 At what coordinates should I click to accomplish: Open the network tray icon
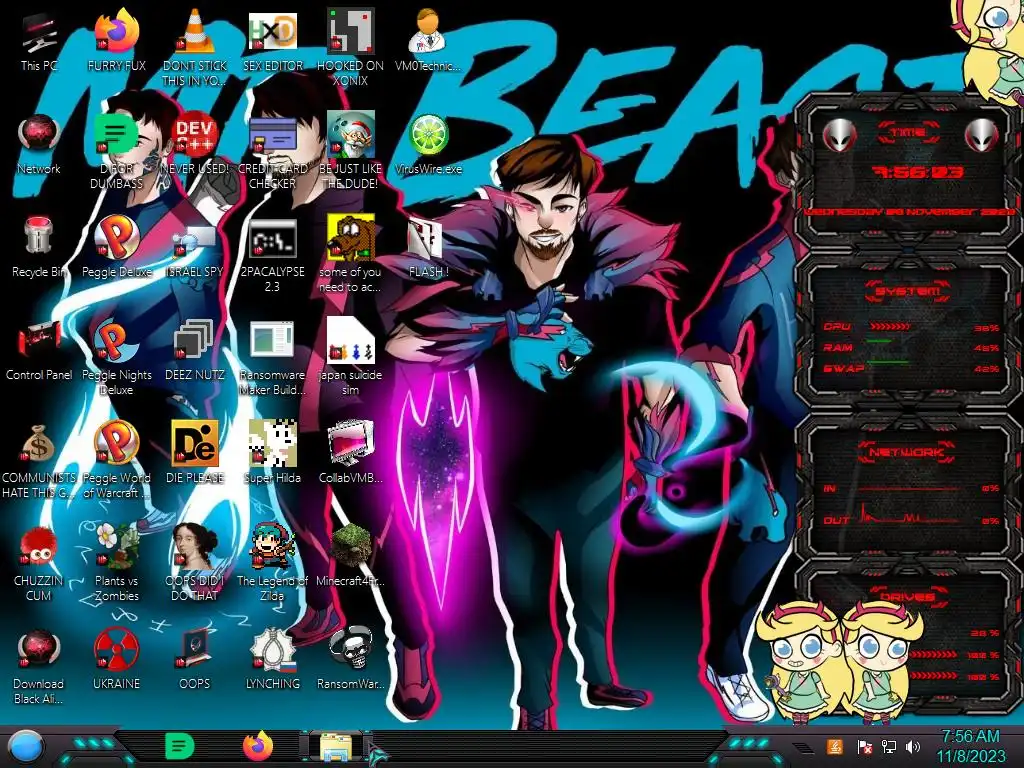pyautogui.click(x=888, y=746)
